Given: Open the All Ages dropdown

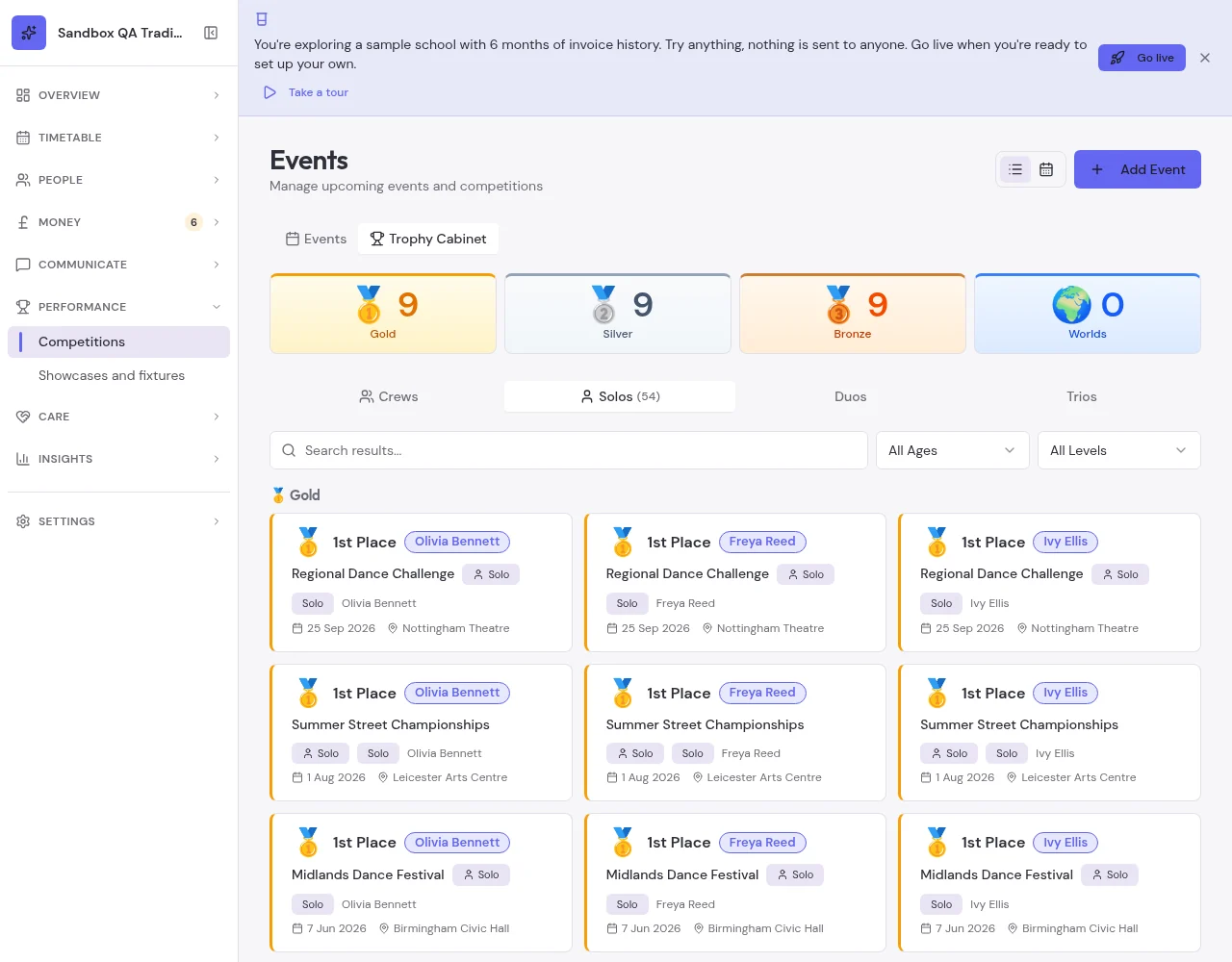Looking at the screenshot, I should (x=953, y=450).
